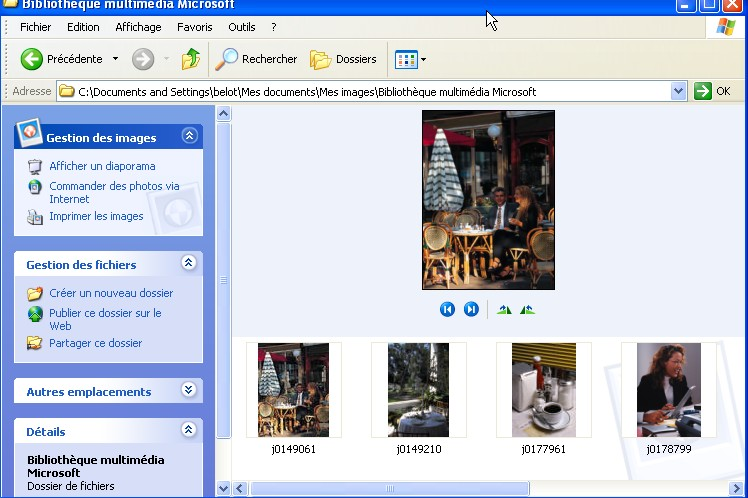Screen dimensions: 748x498
Task: Click the grey forward arrow button
Action: click(x=143, y=59)
